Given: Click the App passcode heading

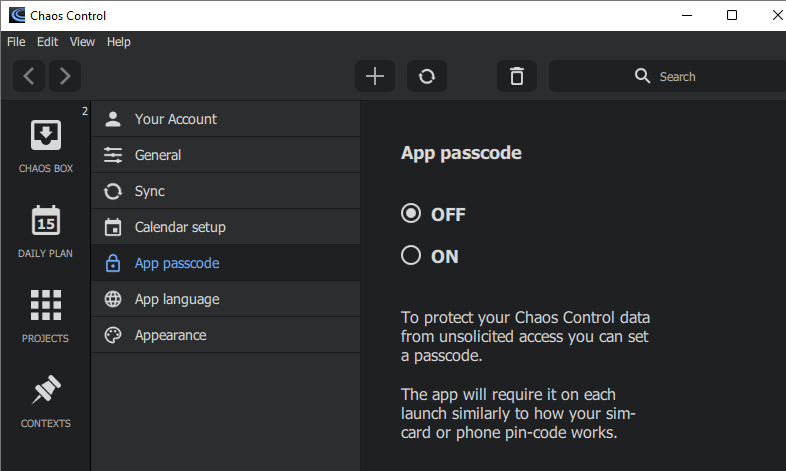Looking at the screenshot, I should point(461,153).
